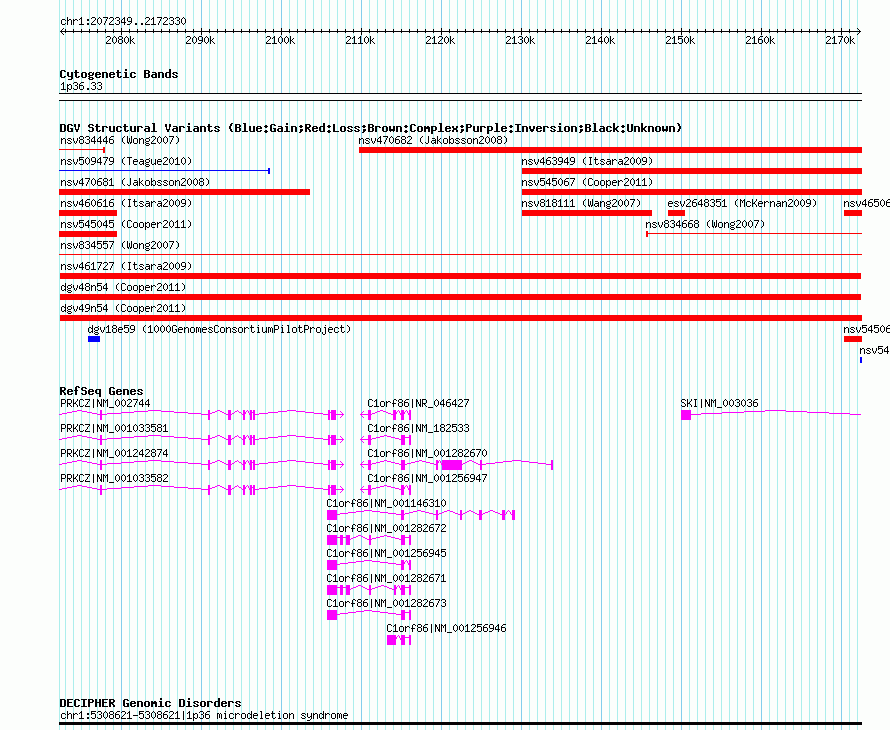Select the 1p36 microdeletion syndrome entry

coord(204,715)
